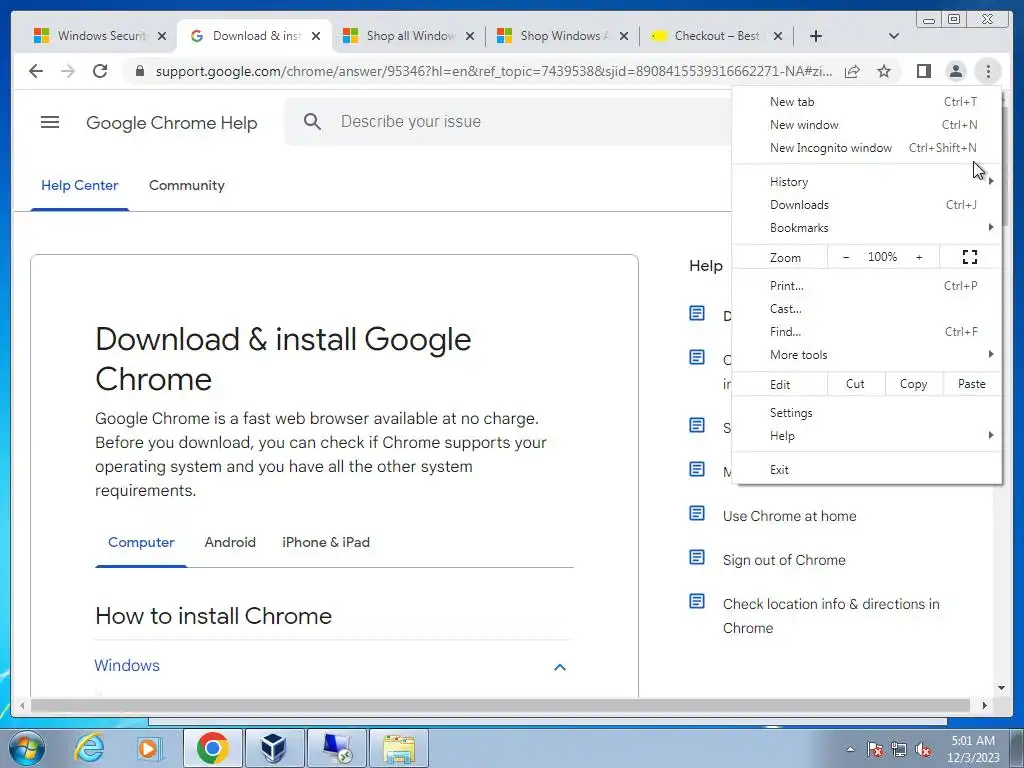Open the side panel icon

pyautogui.click(x=923, y=71)
